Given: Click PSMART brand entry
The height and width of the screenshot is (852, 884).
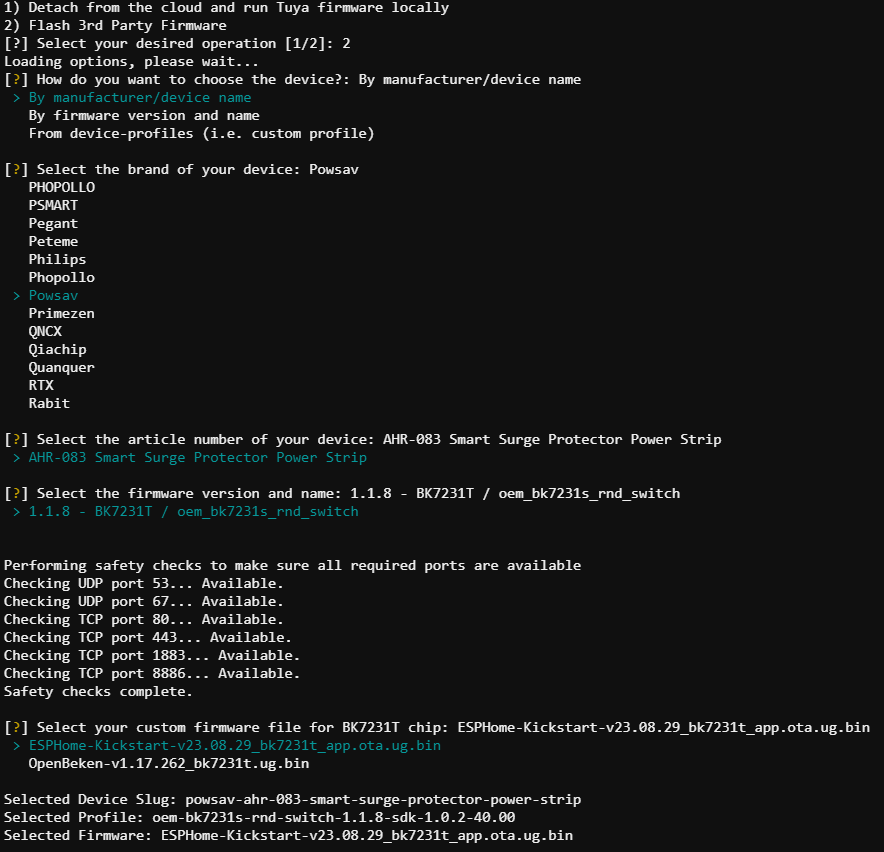Looking at the screenshot, I should [x=54, y=205].
